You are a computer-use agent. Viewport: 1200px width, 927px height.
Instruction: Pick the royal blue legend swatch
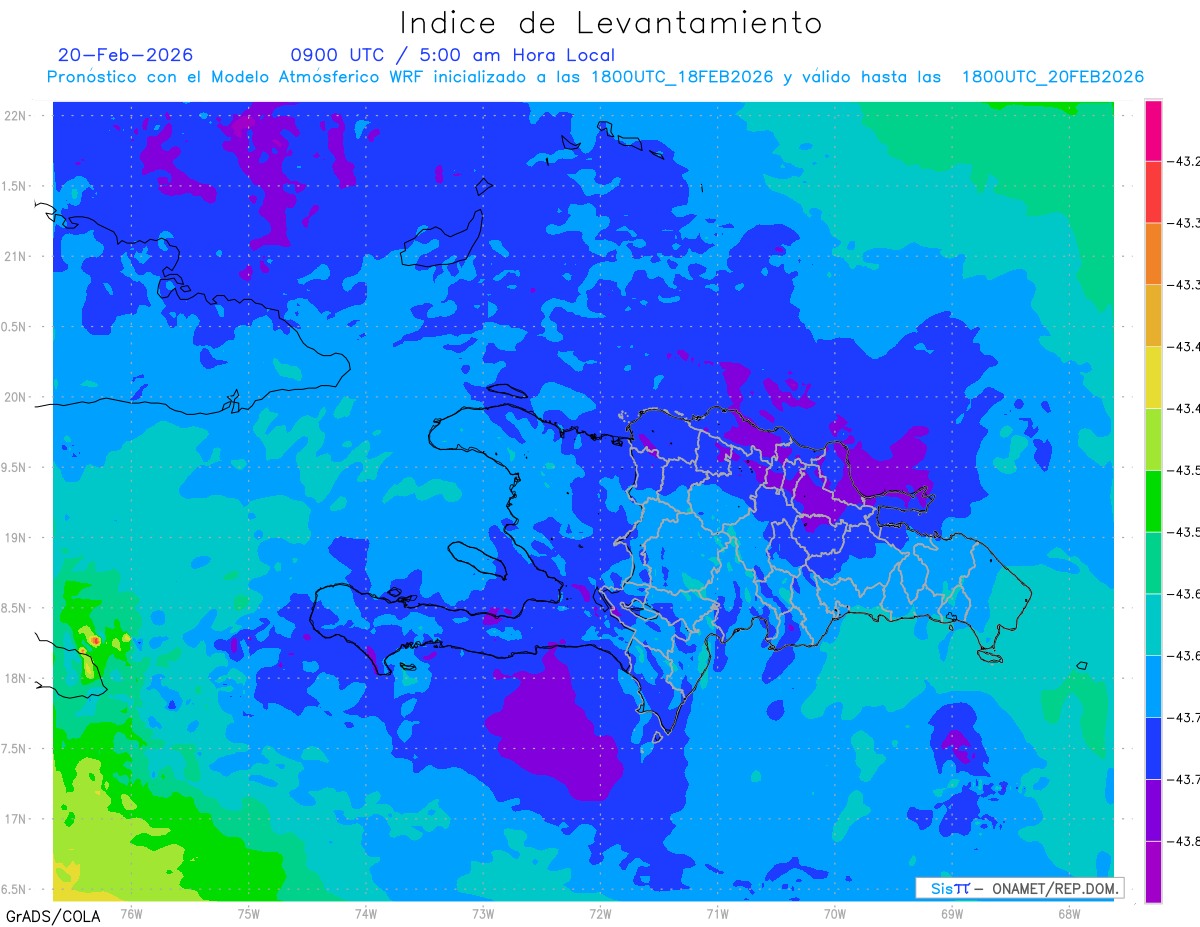[1153, 748]
